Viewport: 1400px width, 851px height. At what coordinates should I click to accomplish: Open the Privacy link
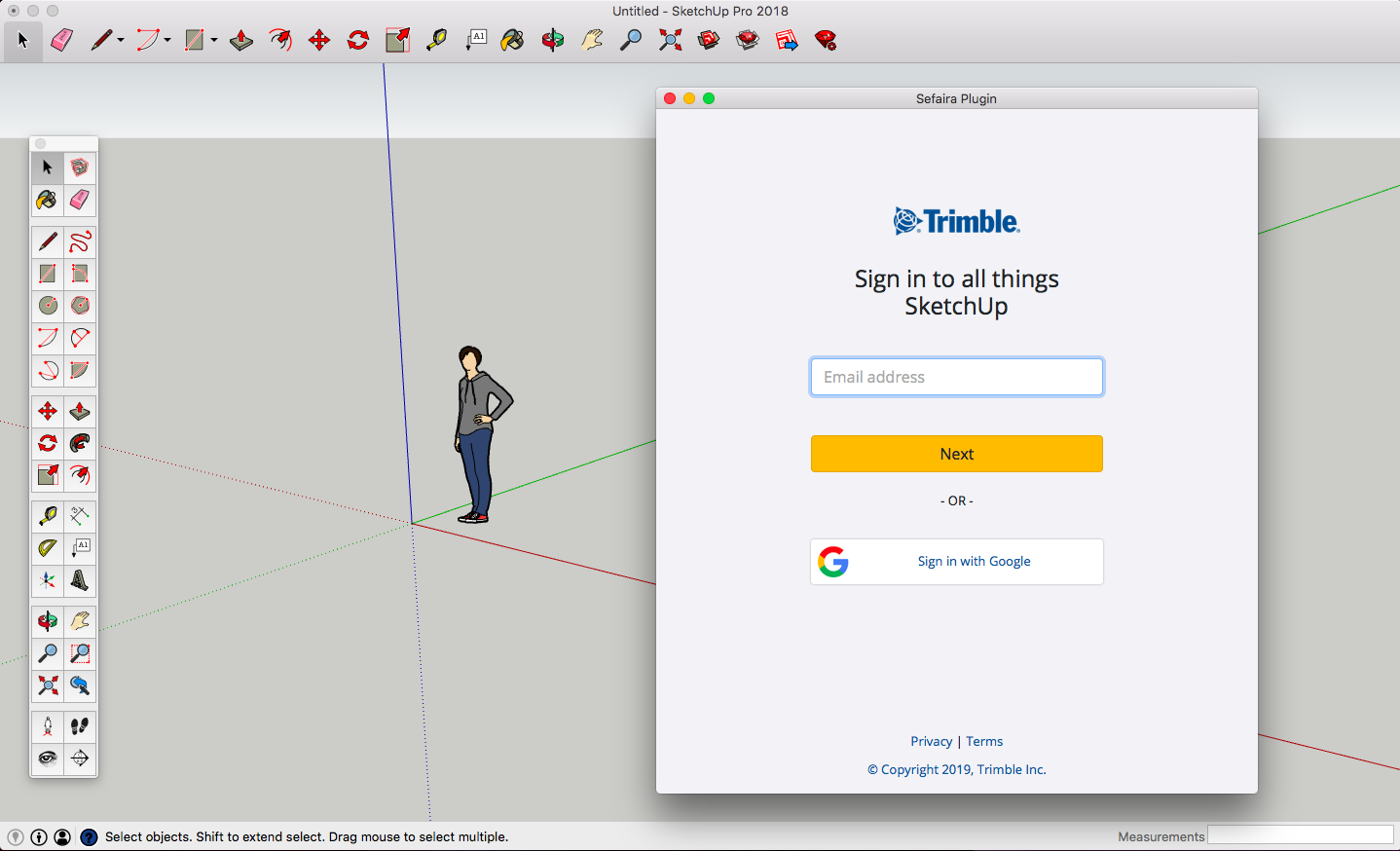point(932,741)
